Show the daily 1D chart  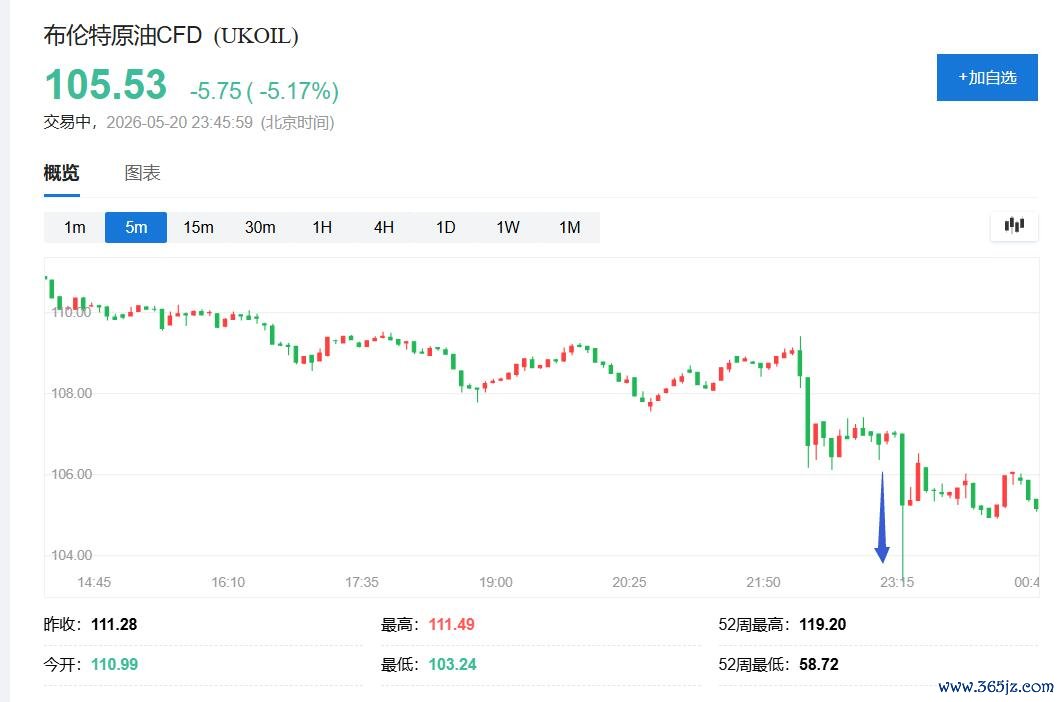445,227
